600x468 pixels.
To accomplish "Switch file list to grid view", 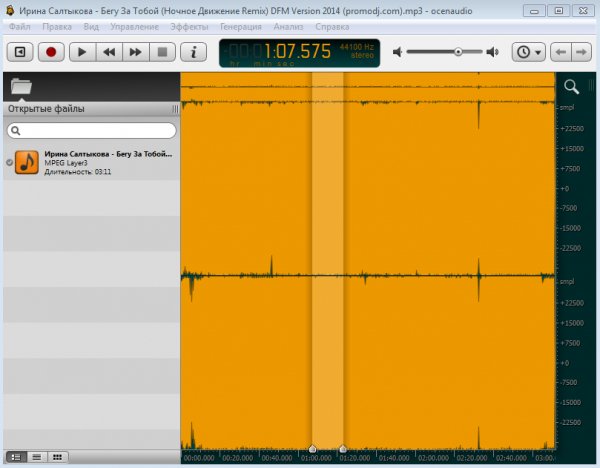I will point(57,457).
